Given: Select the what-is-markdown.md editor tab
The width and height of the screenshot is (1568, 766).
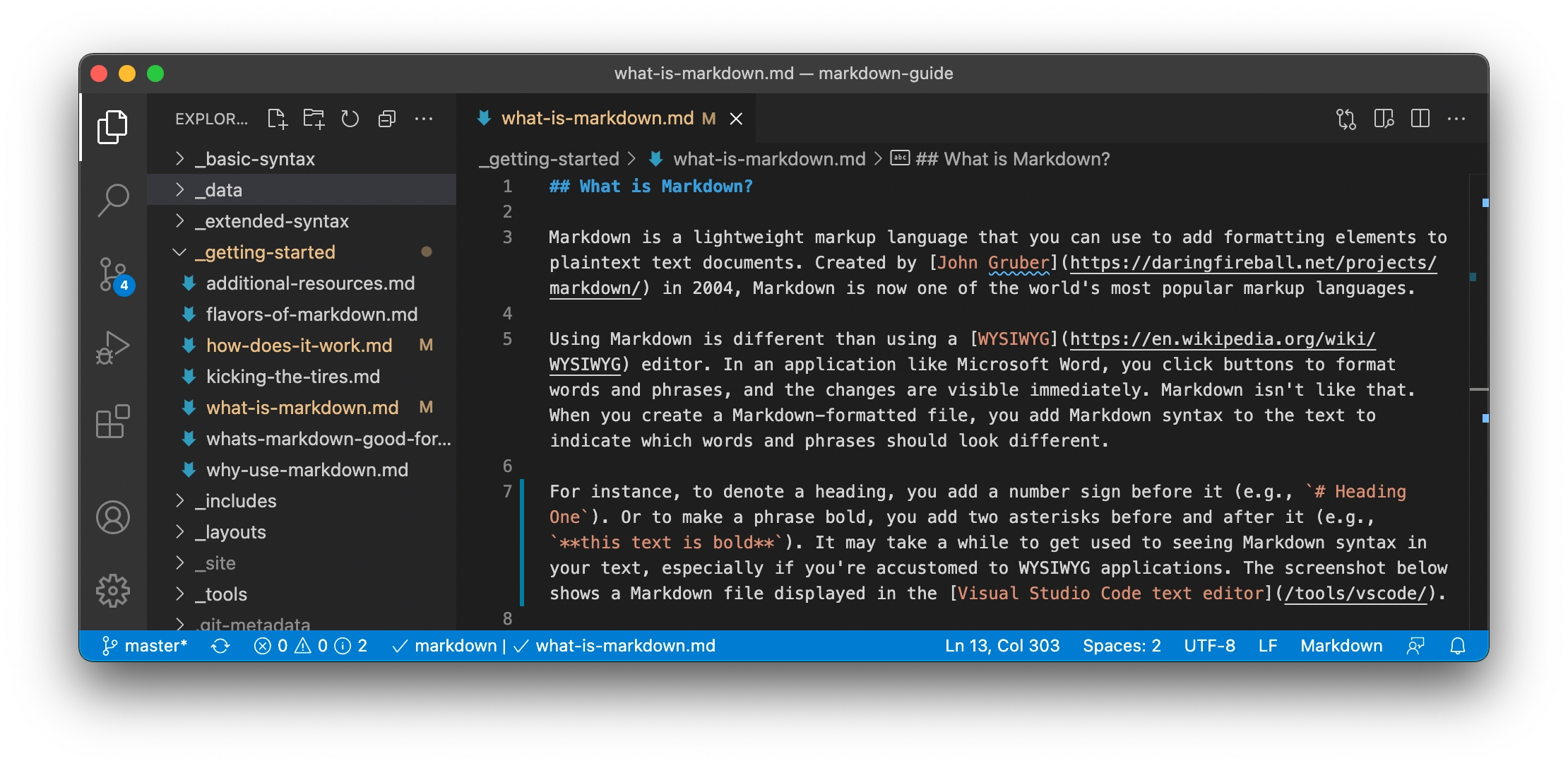Looking at the screenshot, I should (597, 118).
